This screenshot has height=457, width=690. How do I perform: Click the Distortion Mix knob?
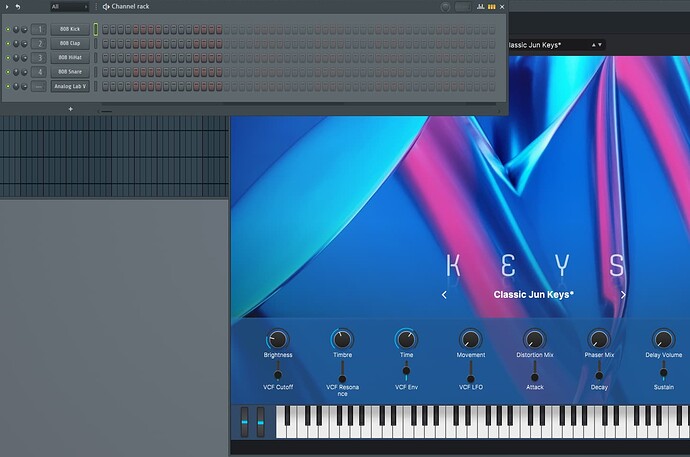pos(535,340)
